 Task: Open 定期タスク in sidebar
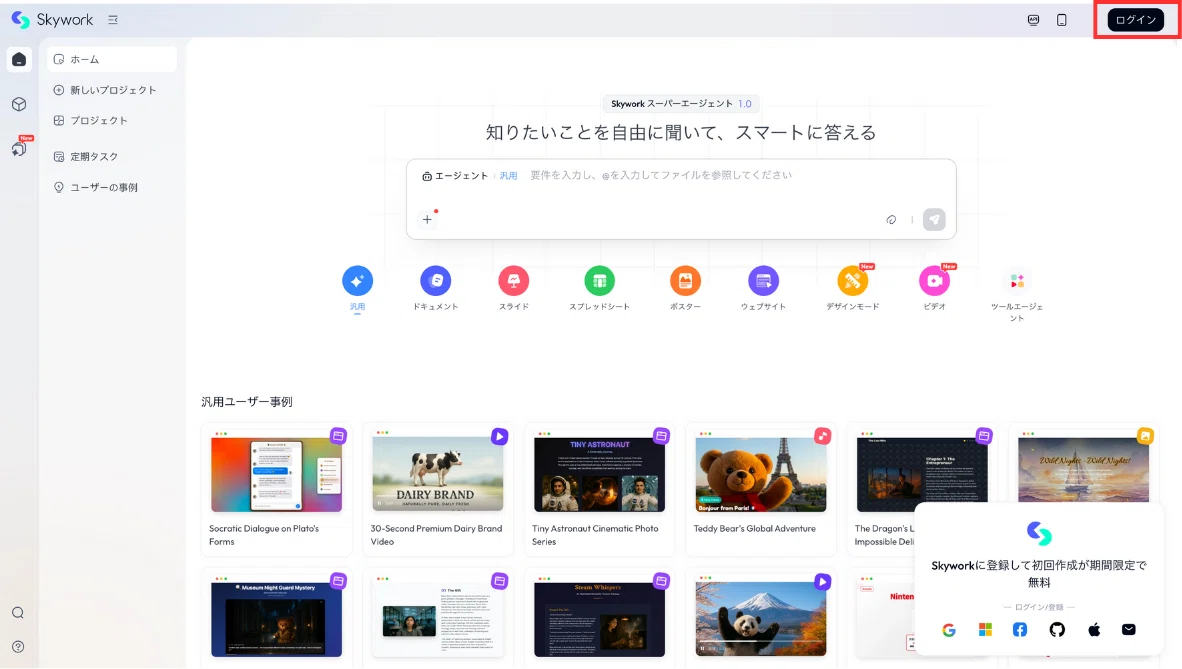coord(112,156)
